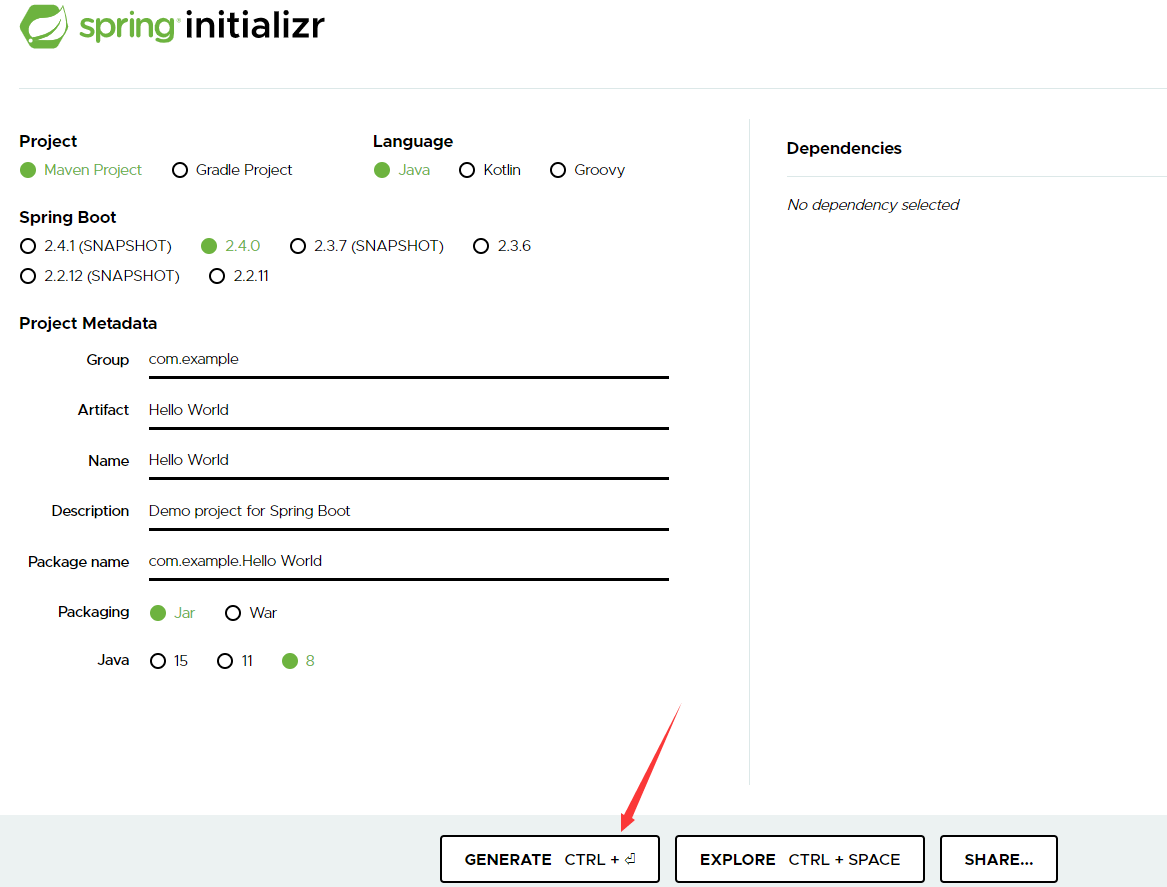Focus the Group input field
This screenshot has width=1167, height=887.
pyautogui.click(x=409, y=360)
